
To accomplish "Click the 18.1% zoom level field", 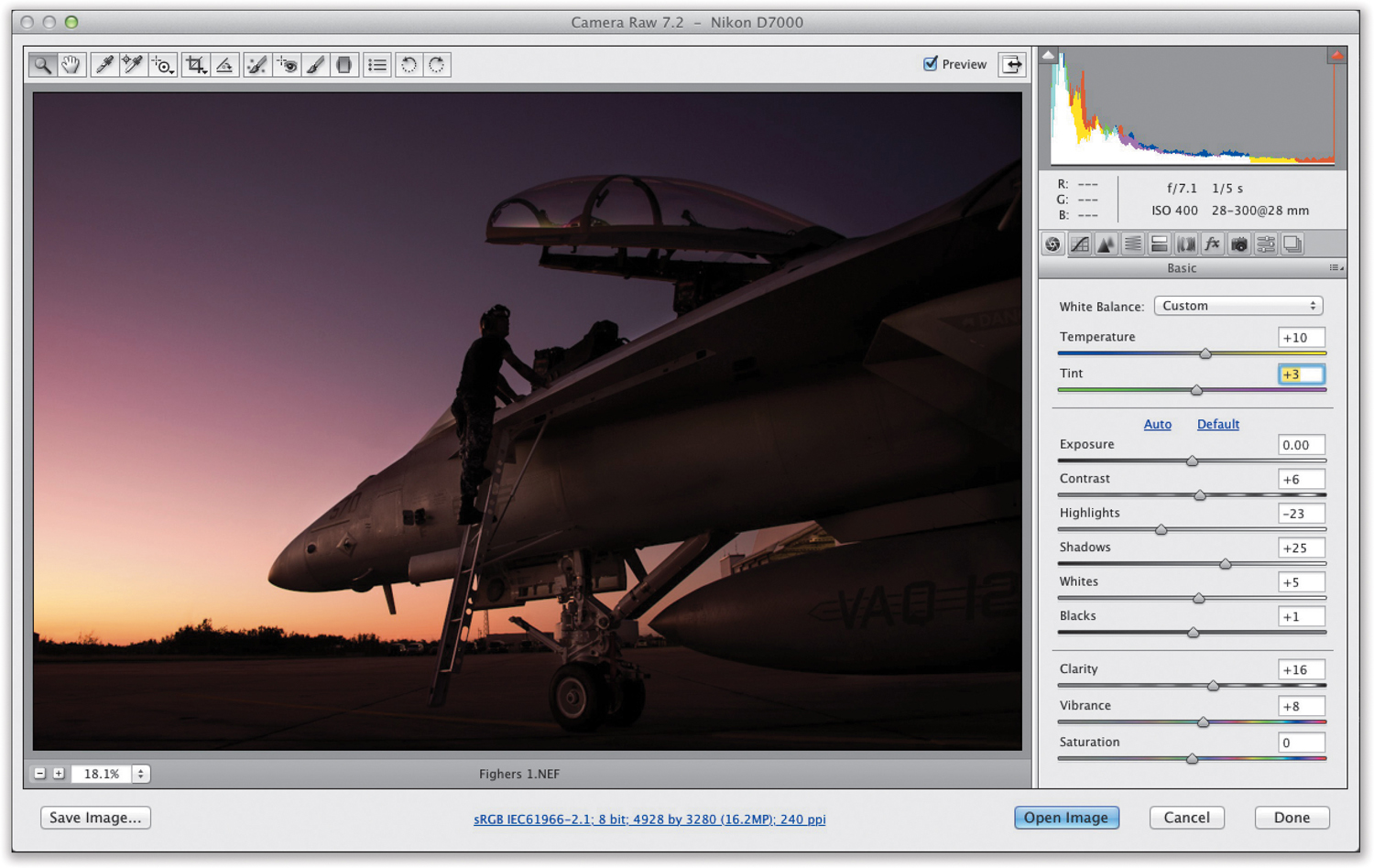I will pyautogui.click(x=102, y=774).
